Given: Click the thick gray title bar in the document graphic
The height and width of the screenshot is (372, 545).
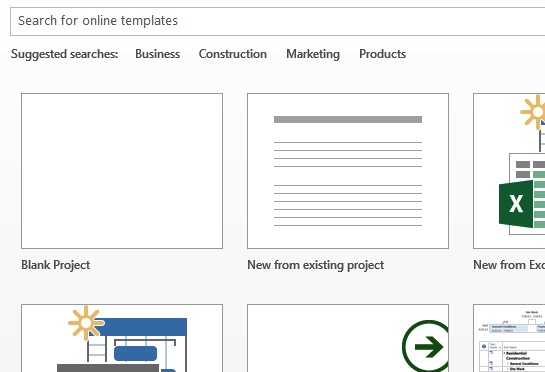Looking at the screenshot, I should 348,120.
